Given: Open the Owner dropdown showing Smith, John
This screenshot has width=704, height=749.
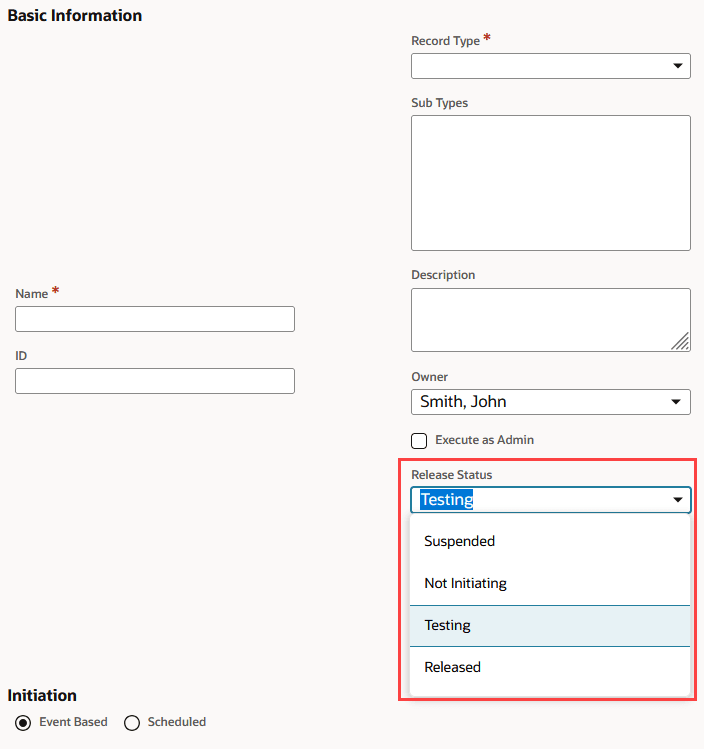Looking at the screenshot, I should click(x=551, y=402).
